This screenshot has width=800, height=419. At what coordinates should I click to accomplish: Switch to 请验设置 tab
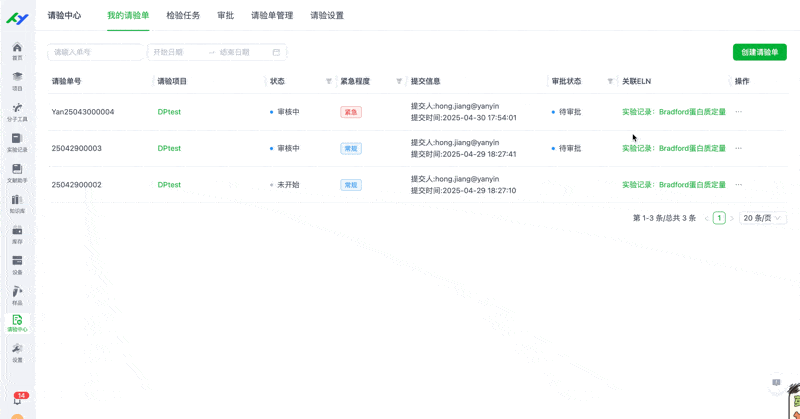click(327, 15)
